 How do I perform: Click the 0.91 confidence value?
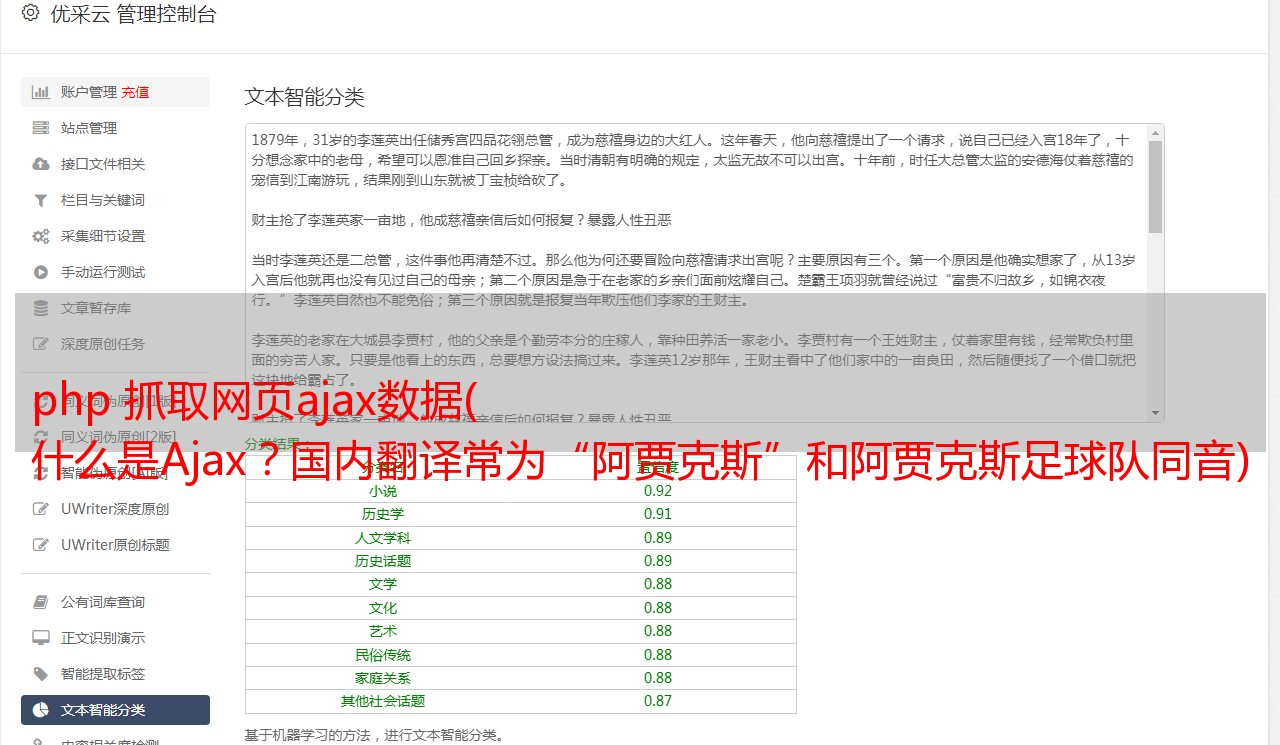coord(658,514)
